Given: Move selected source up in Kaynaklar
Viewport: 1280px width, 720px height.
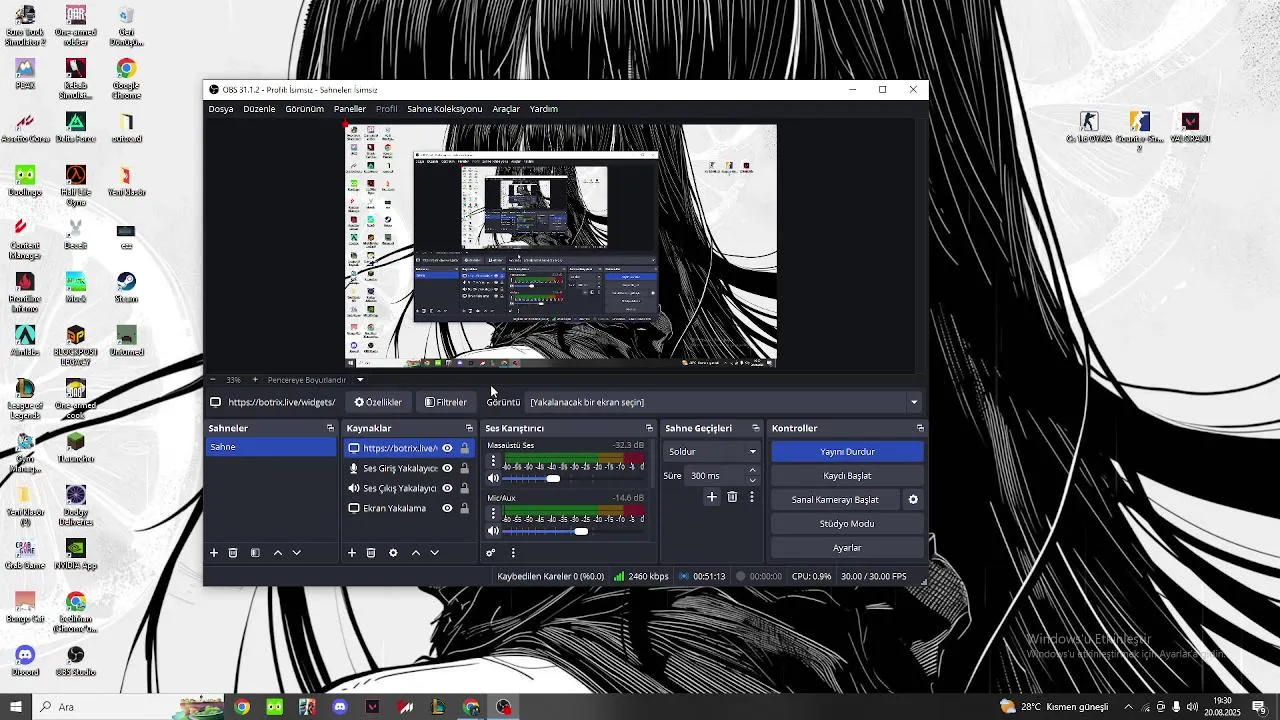Looking at the screenshot, I should (416, 553).
